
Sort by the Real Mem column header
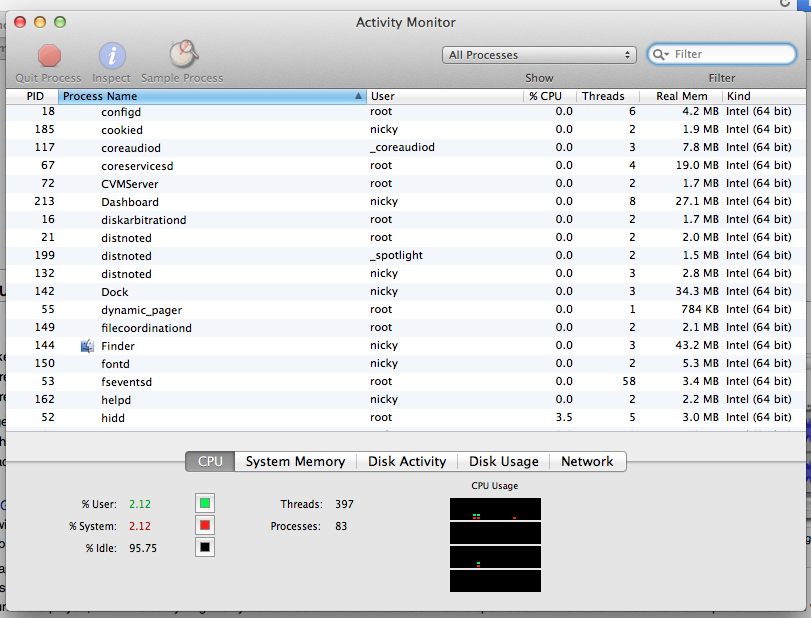(681, 97)
